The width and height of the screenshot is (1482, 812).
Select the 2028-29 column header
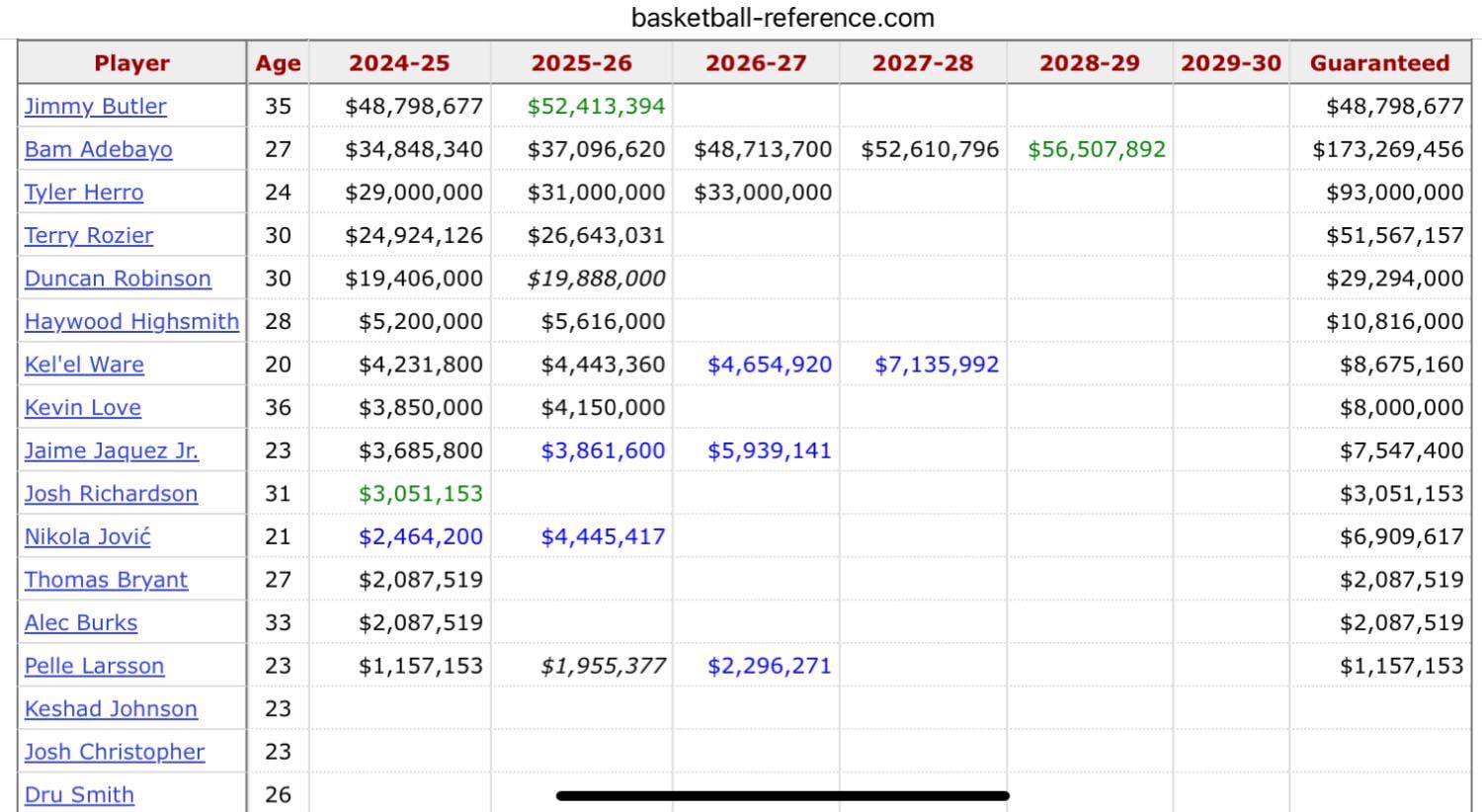pyautogui.click(x=1090, y=63)
